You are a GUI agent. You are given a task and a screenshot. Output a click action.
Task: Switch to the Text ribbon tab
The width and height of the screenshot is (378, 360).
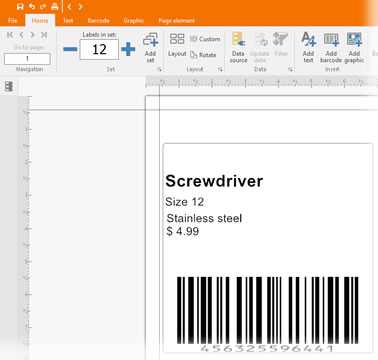68,21
